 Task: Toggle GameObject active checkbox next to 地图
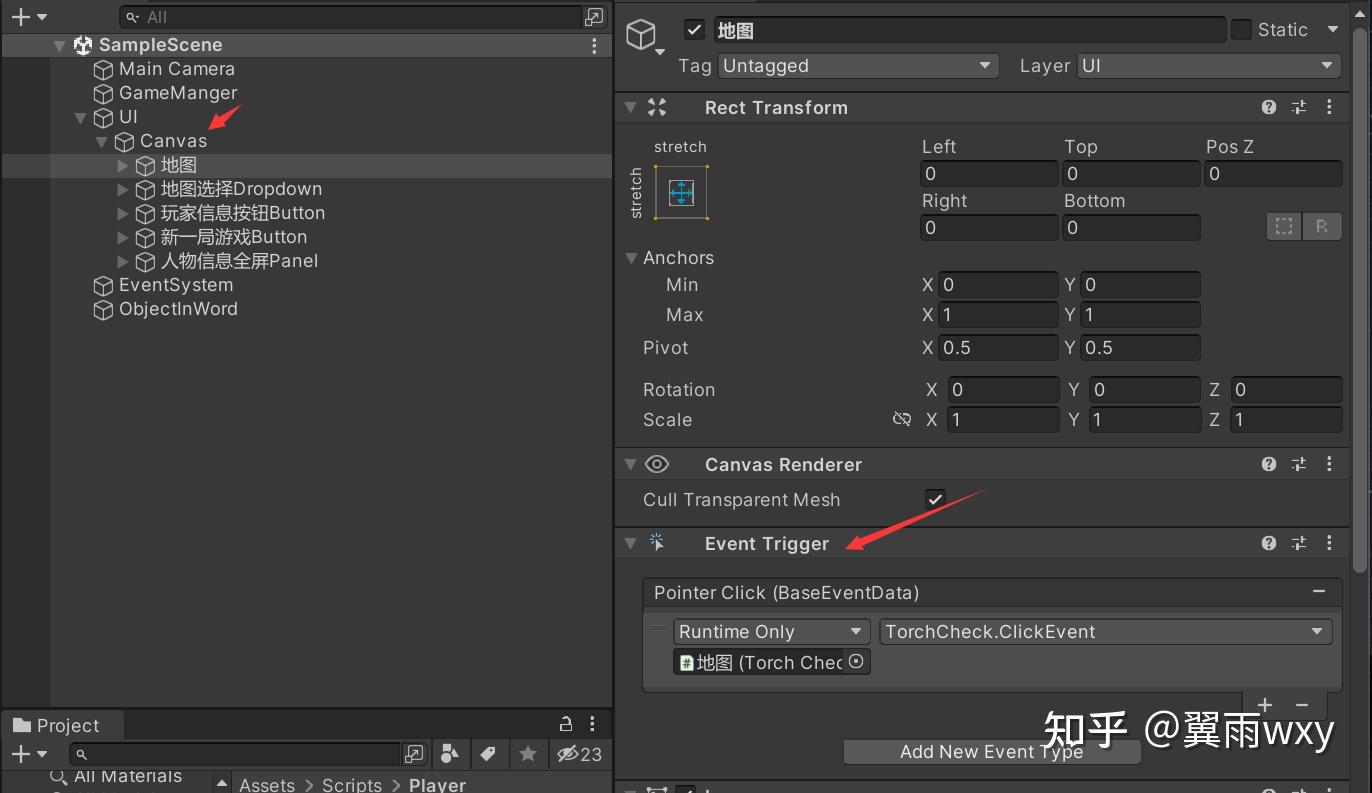click(695, 30)
